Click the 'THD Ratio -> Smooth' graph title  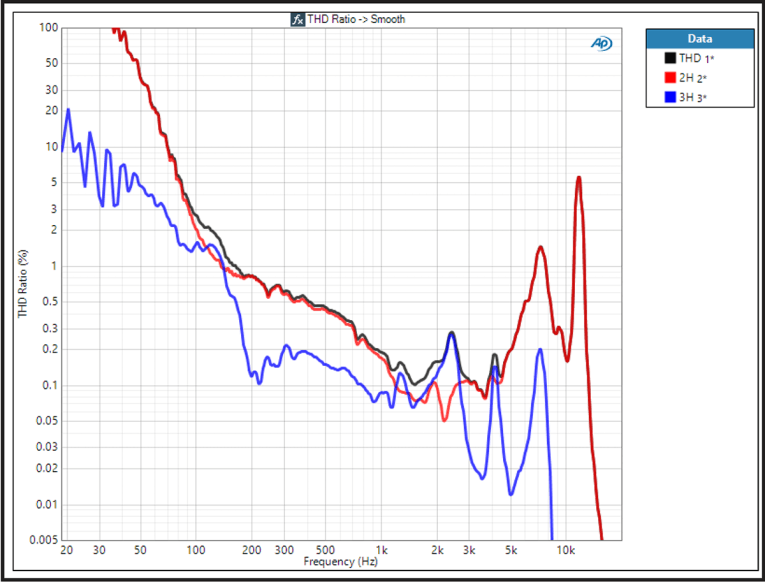356,19
